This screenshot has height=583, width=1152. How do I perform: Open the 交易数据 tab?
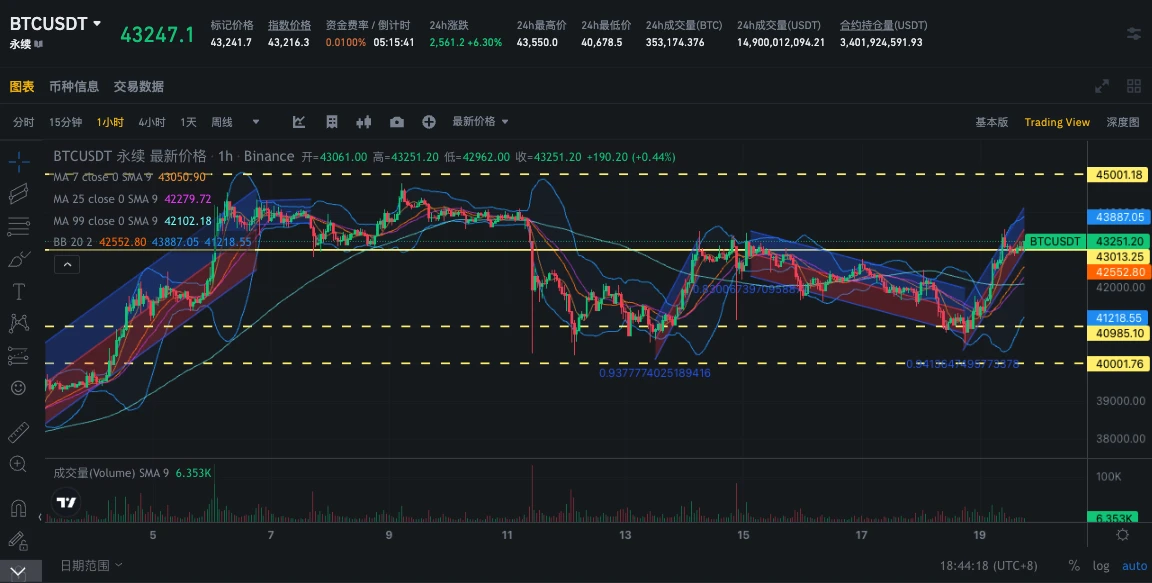tap(139, 87)
